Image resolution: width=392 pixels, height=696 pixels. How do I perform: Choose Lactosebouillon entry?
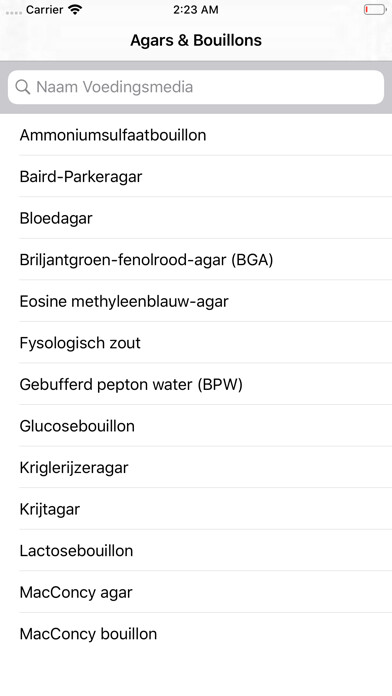(196, 550)
